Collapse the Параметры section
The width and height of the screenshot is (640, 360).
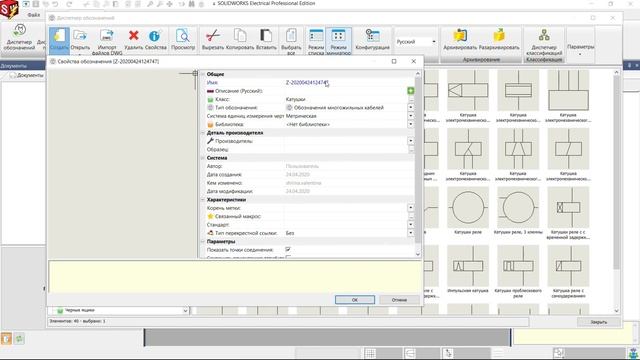[203, 242]
